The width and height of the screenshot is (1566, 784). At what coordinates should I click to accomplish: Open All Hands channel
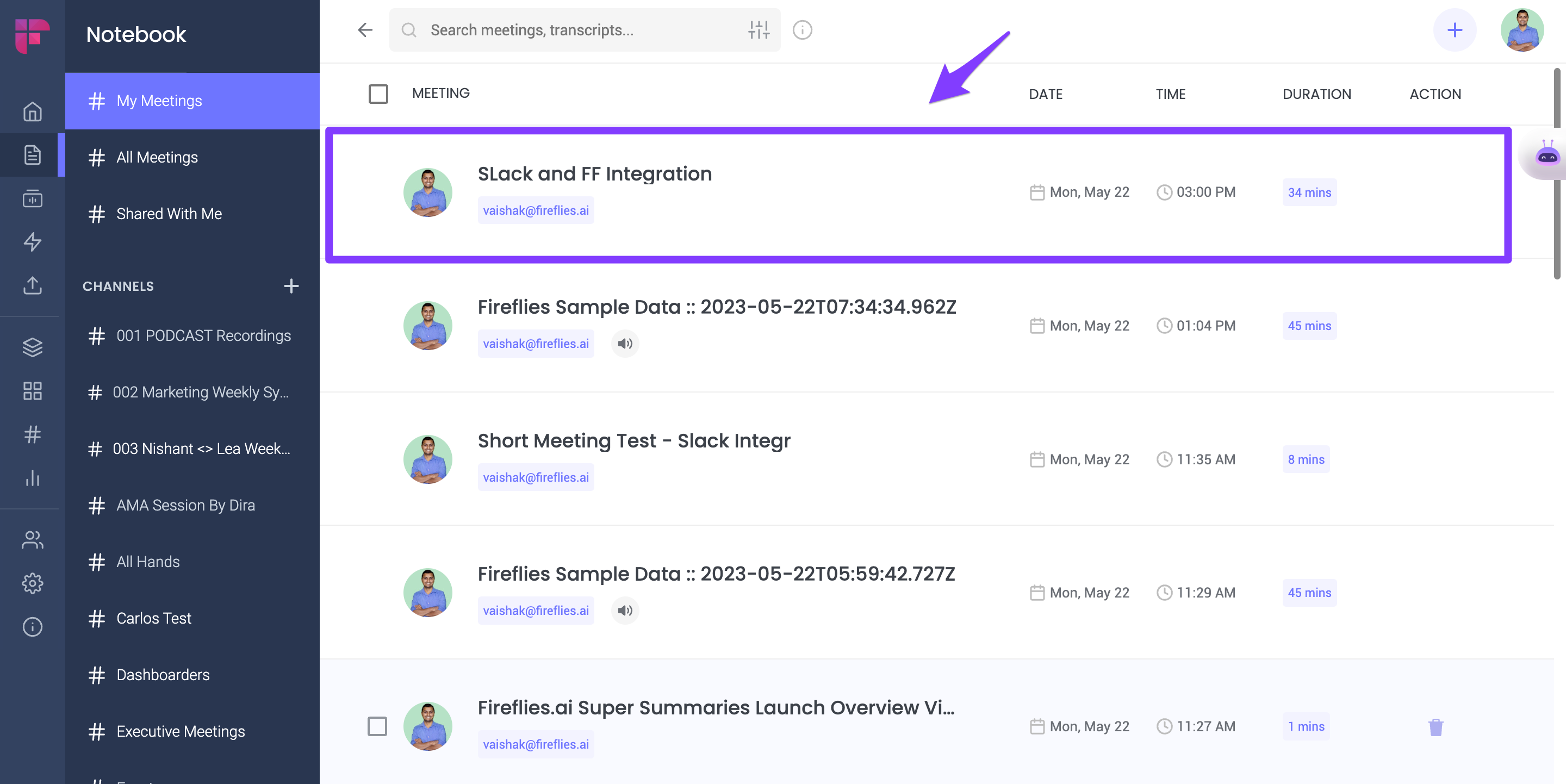pyautogui.click(x=192, y=562)
